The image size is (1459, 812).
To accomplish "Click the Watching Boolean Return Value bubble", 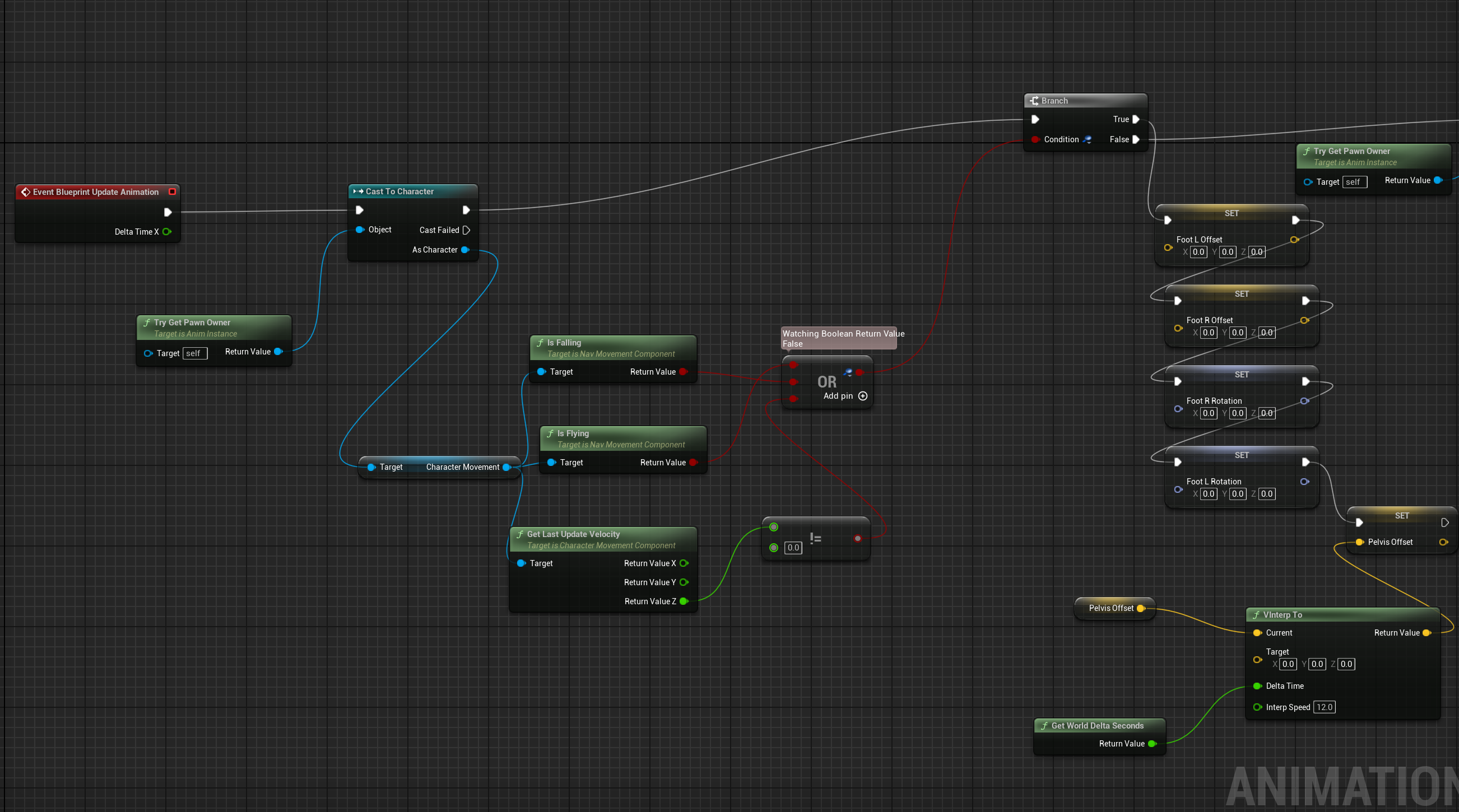I will tap(838, 339).
